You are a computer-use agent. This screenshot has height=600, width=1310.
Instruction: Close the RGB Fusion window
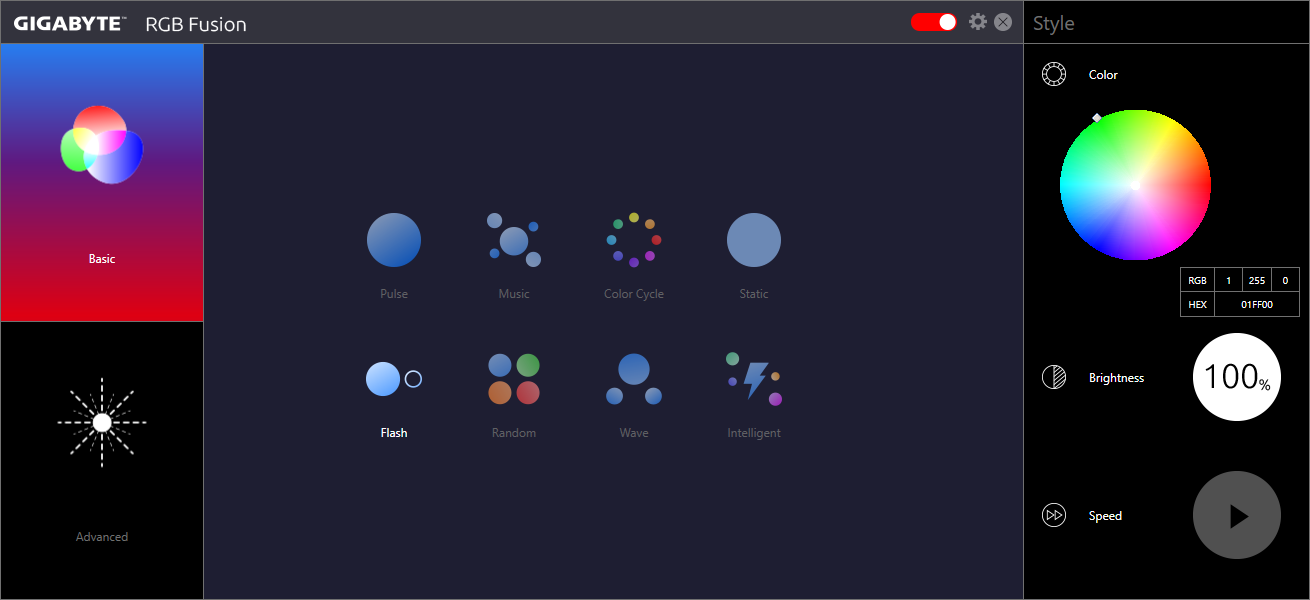coord(1003,21)
